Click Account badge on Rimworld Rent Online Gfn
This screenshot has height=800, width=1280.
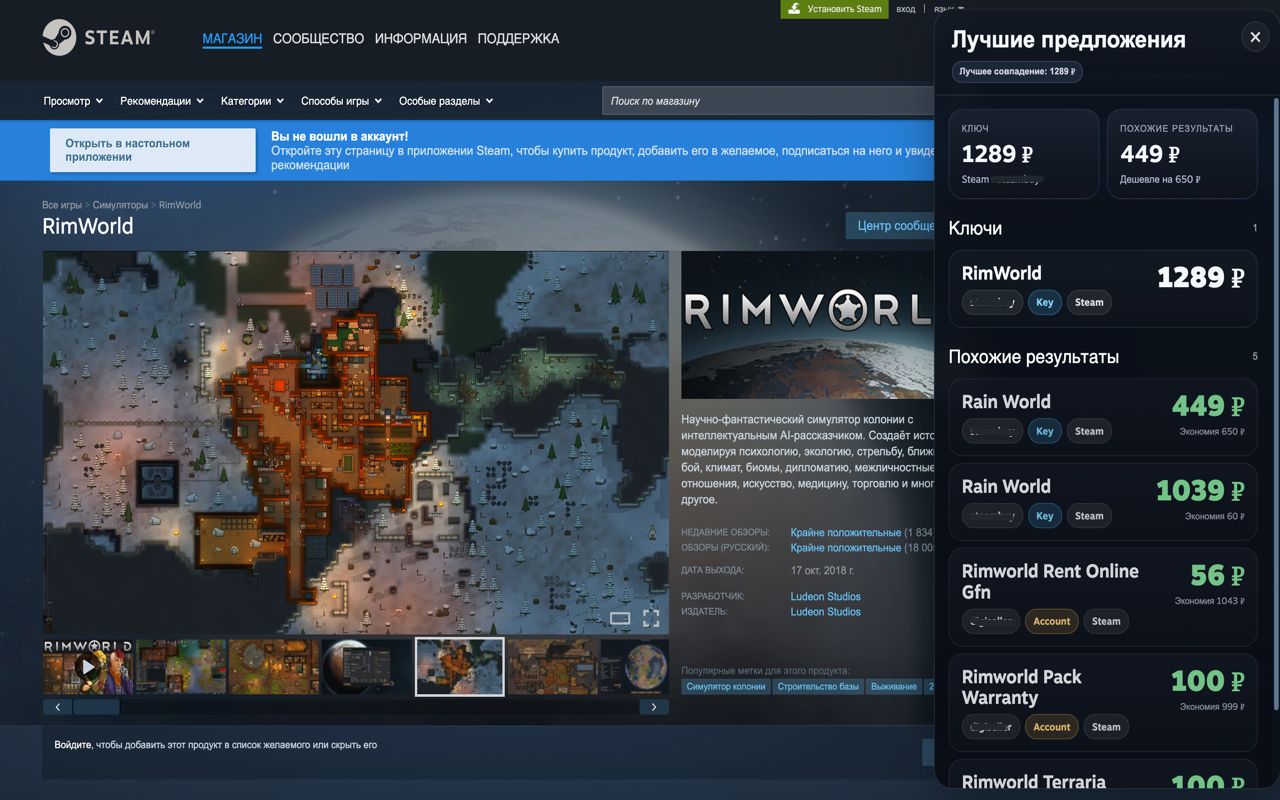[1052, 621]
